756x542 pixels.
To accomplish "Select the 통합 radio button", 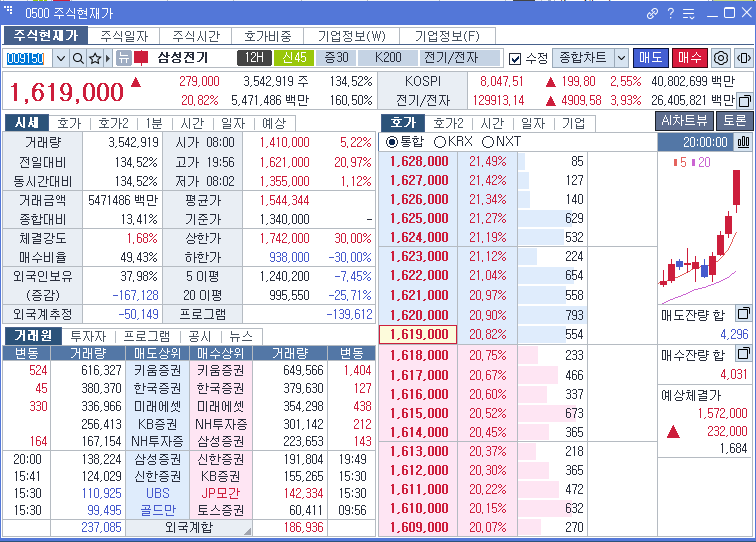I will tap(392, 142).
